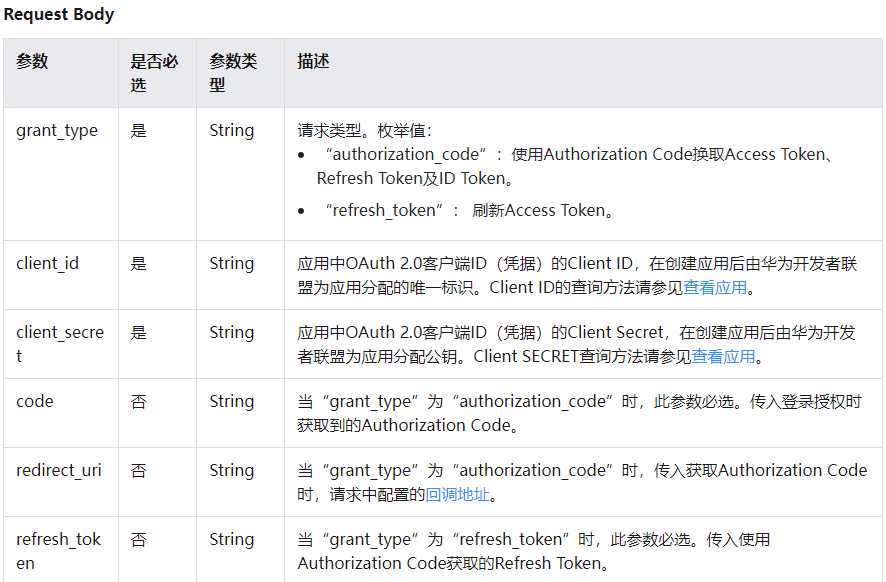The image size is (886, 582).
Task: Click the code row description text
Action: click(579, 413)
